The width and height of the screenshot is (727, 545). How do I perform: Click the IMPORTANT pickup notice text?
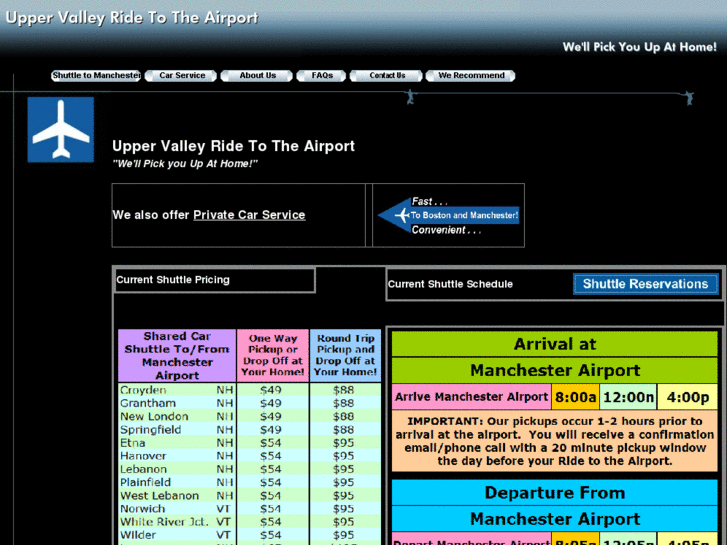555,441
